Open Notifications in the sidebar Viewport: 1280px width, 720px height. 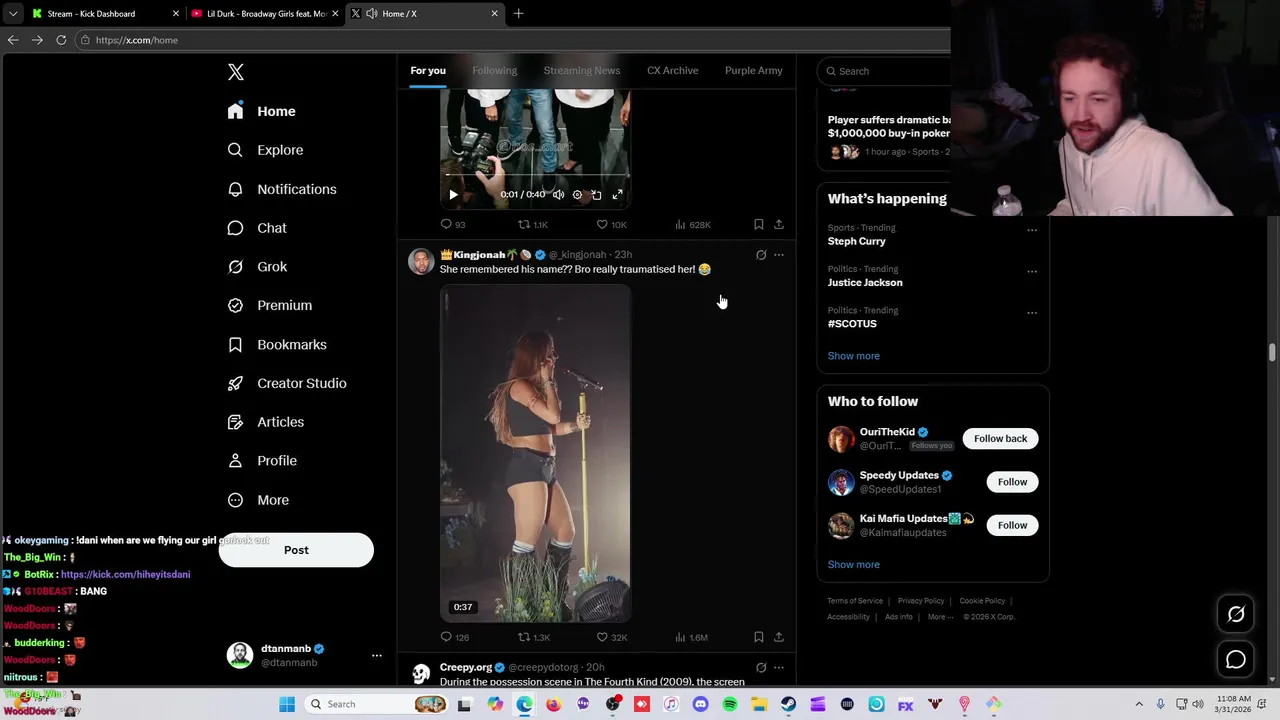(282, 189)
